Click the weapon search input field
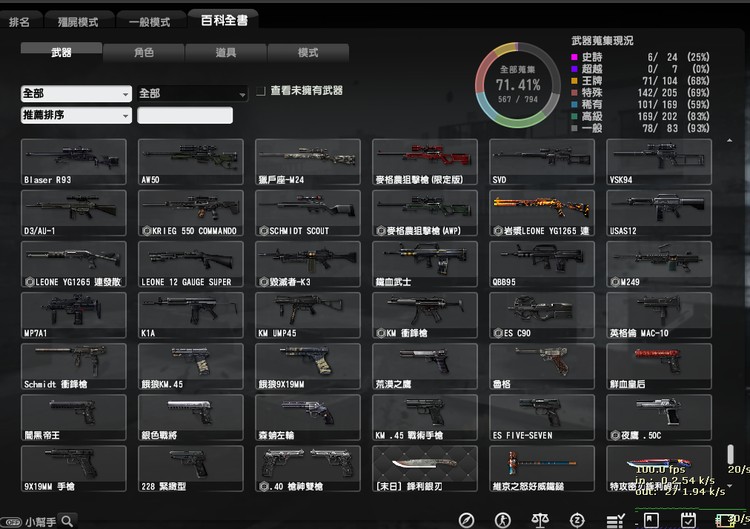Image resolution: width=750 pixels, height=529 pixels. 185,115
